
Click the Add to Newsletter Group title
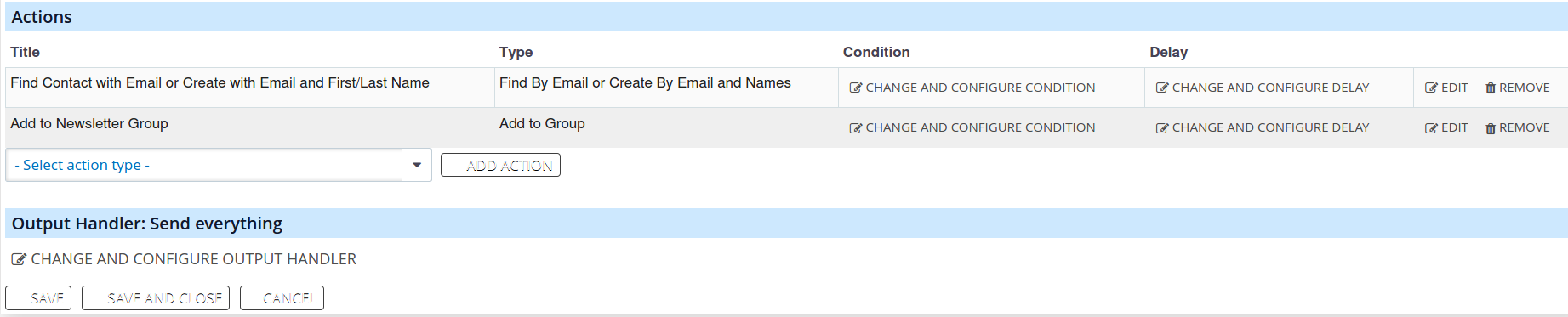click(89, 123)
